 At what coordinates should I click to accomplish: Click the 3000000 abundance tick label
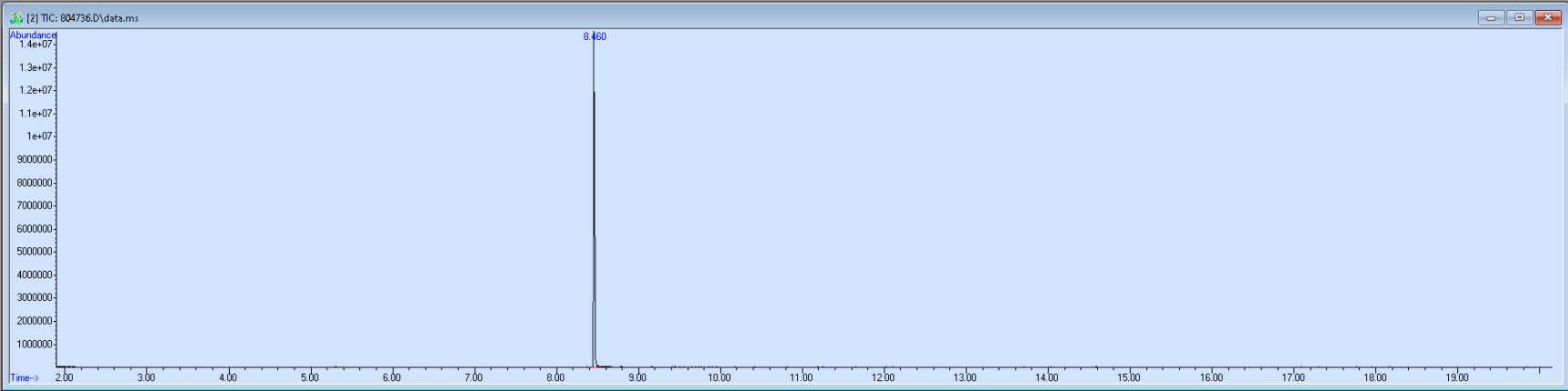[35, 298]
